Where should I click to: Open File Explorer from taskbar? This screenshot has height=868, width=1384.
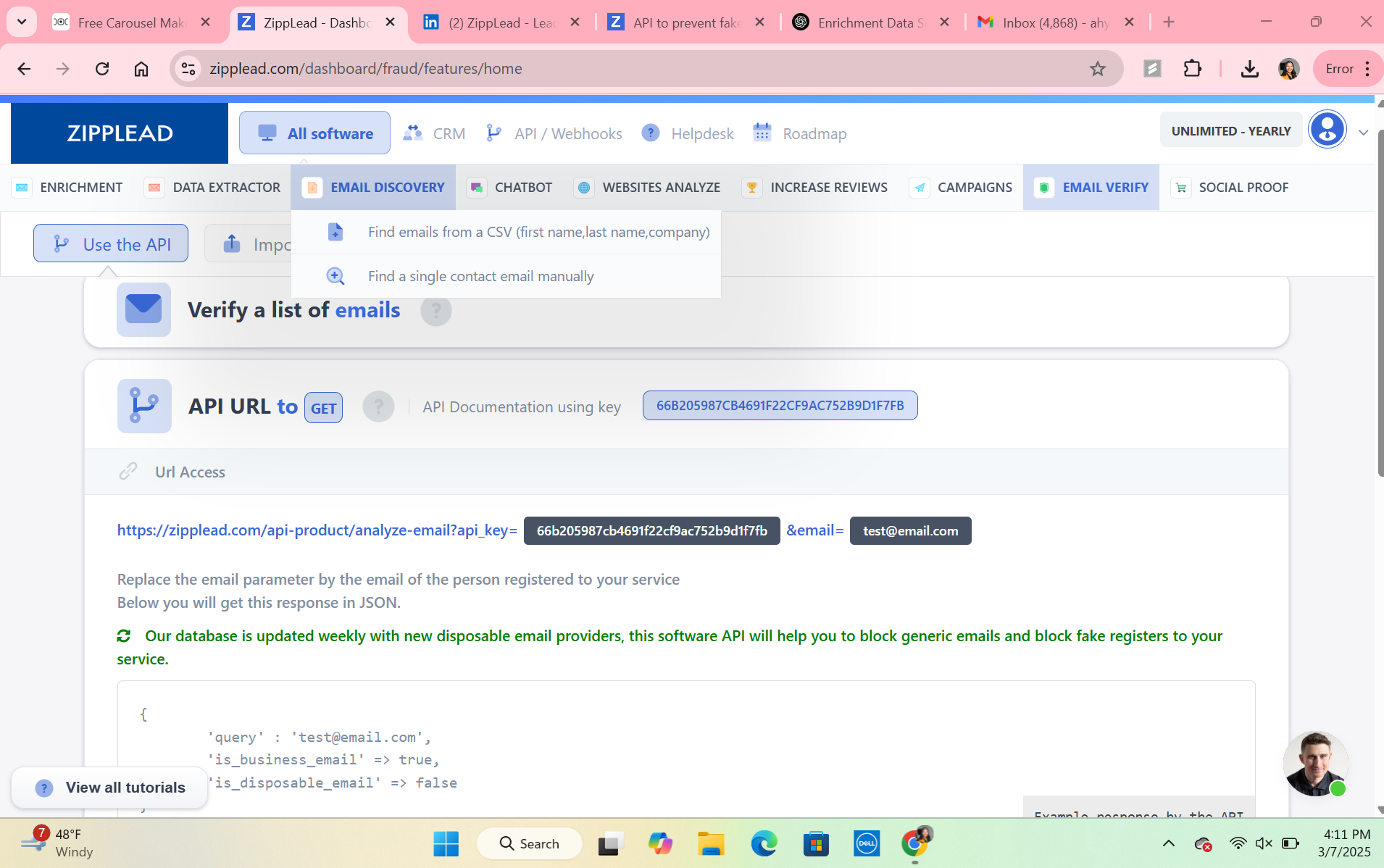[x=710, y=843]
